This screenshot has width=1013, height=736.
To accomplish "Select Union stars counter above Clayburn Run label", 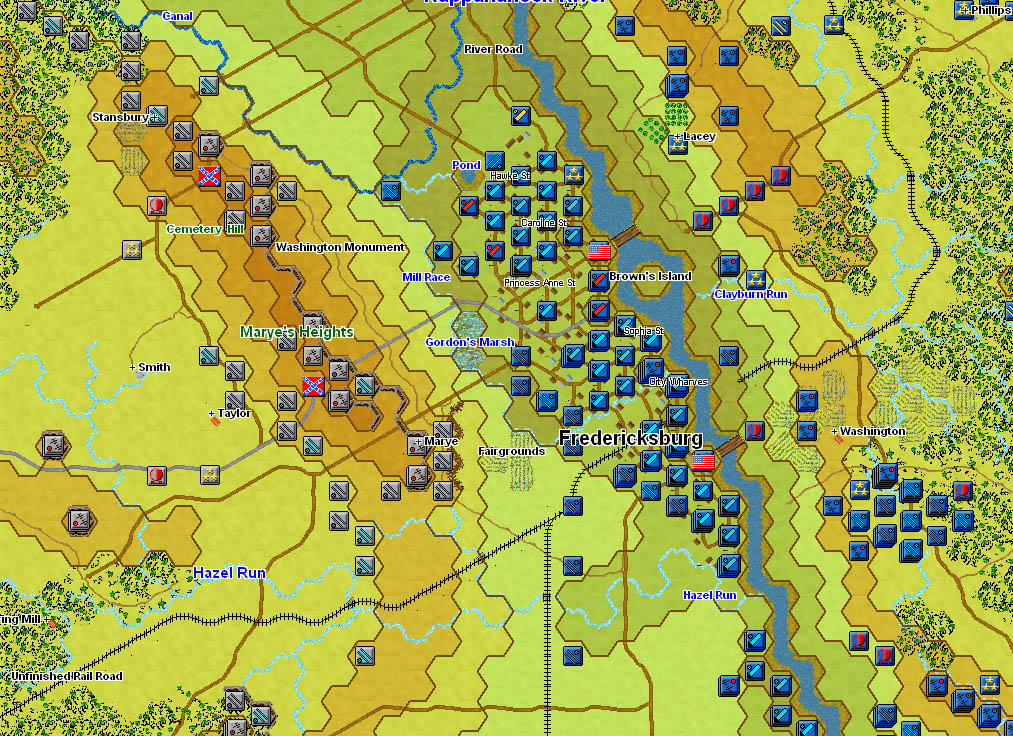I will click(755, 280).
